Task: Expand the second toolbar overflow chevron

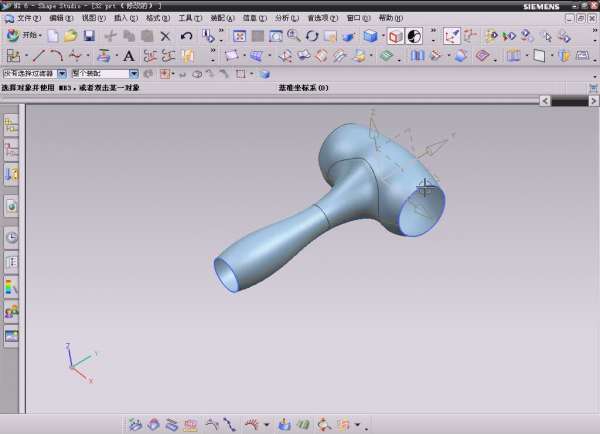Action: click(213, 51)
